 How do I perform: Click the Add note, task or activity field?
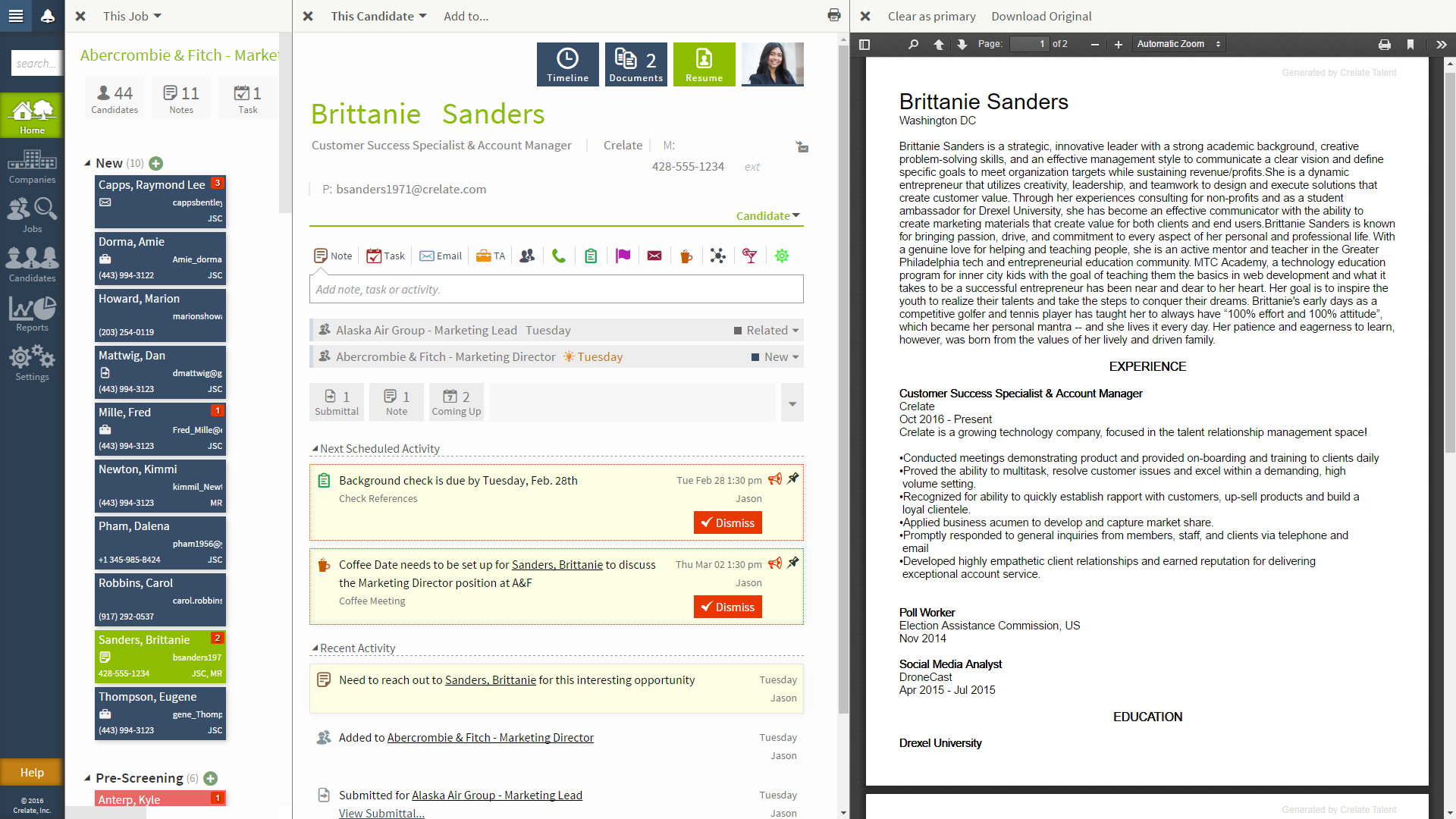[x=556, y=289]
